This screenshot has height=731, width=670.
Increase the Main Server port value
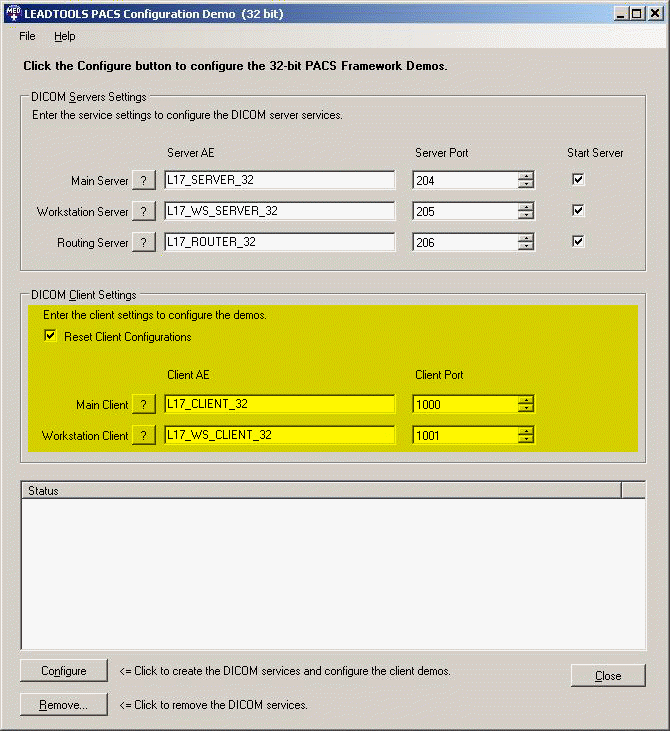(x=526, y=177)
